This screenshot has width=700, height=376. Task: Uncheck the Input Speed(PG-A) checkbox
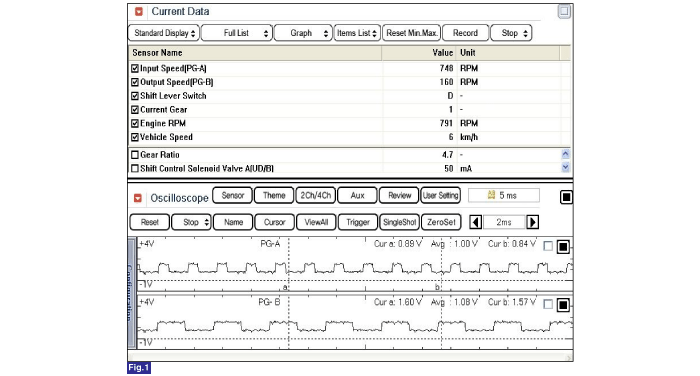[x=135, y=68]
